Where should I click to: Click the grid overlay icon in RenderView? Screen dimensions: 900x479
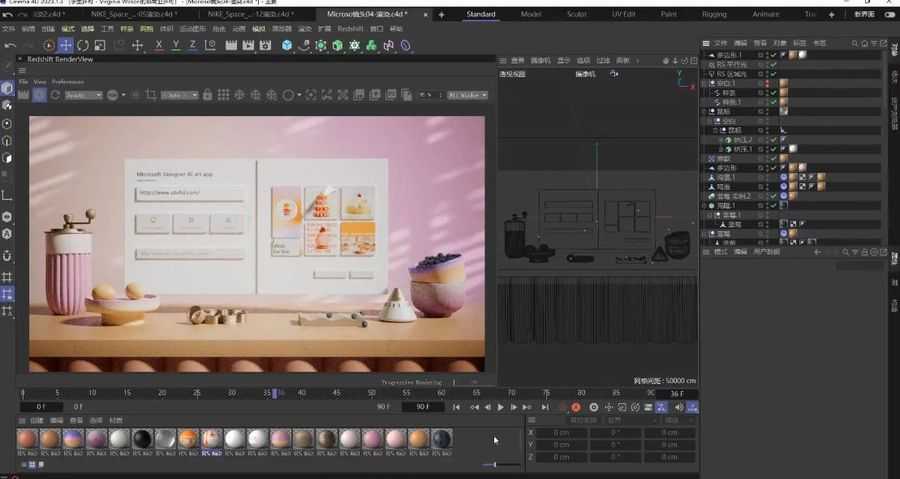click(223, 95)
